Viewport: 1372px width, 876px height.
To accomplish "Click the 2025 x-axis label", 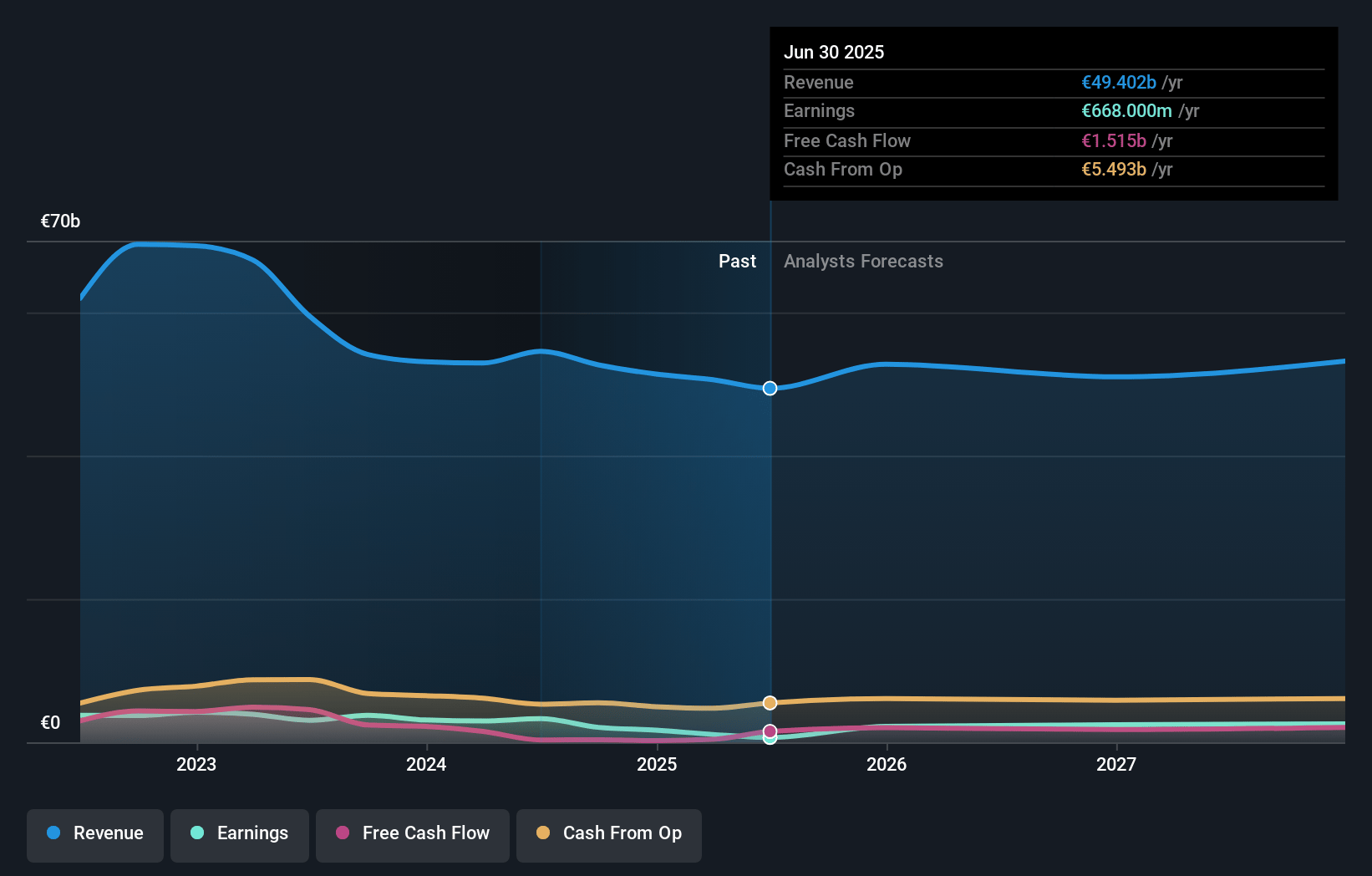I will (x=657, y=764).
